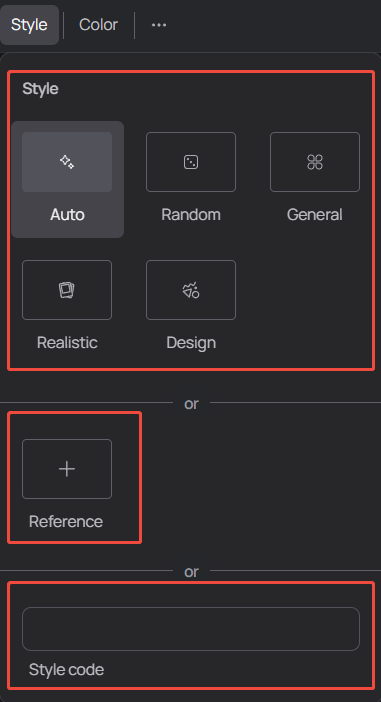Switch to the Color tab

tap(98, 25)
